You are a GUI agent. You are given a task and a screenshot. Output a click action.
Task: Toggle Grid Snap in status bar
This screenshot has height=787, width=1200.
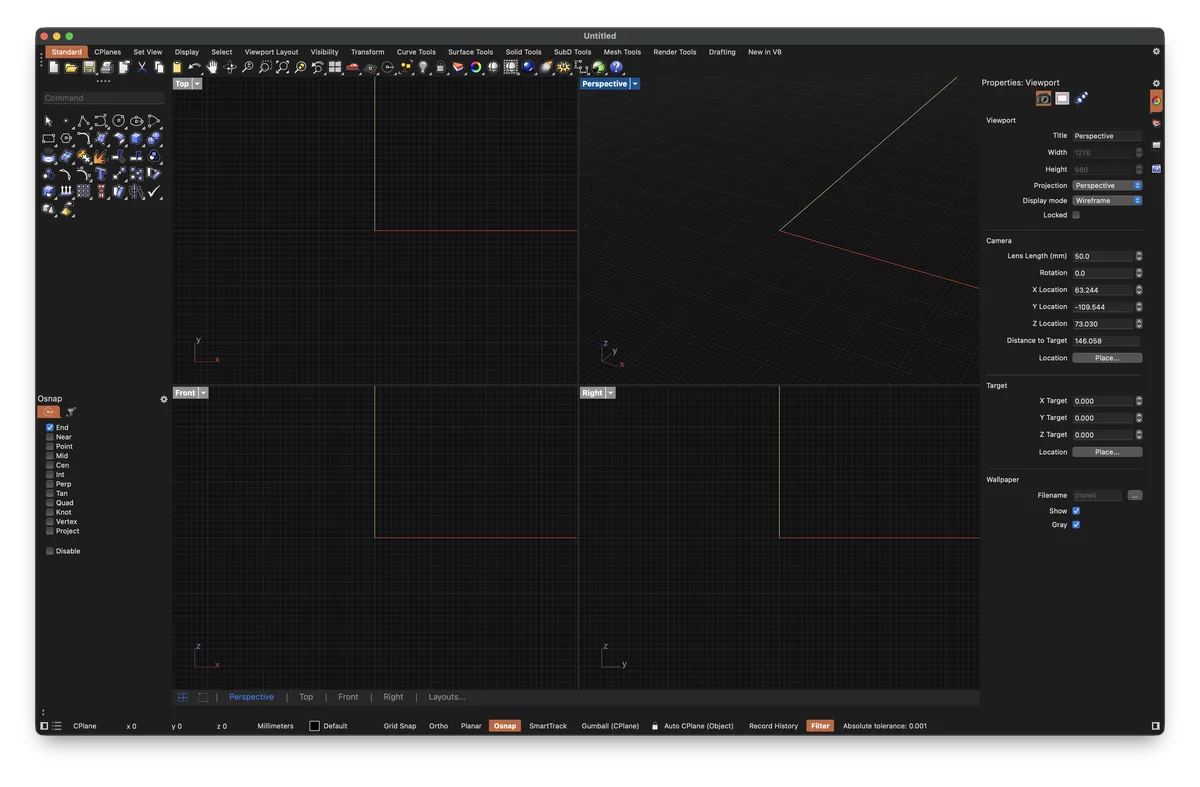[x=400, y=726]
